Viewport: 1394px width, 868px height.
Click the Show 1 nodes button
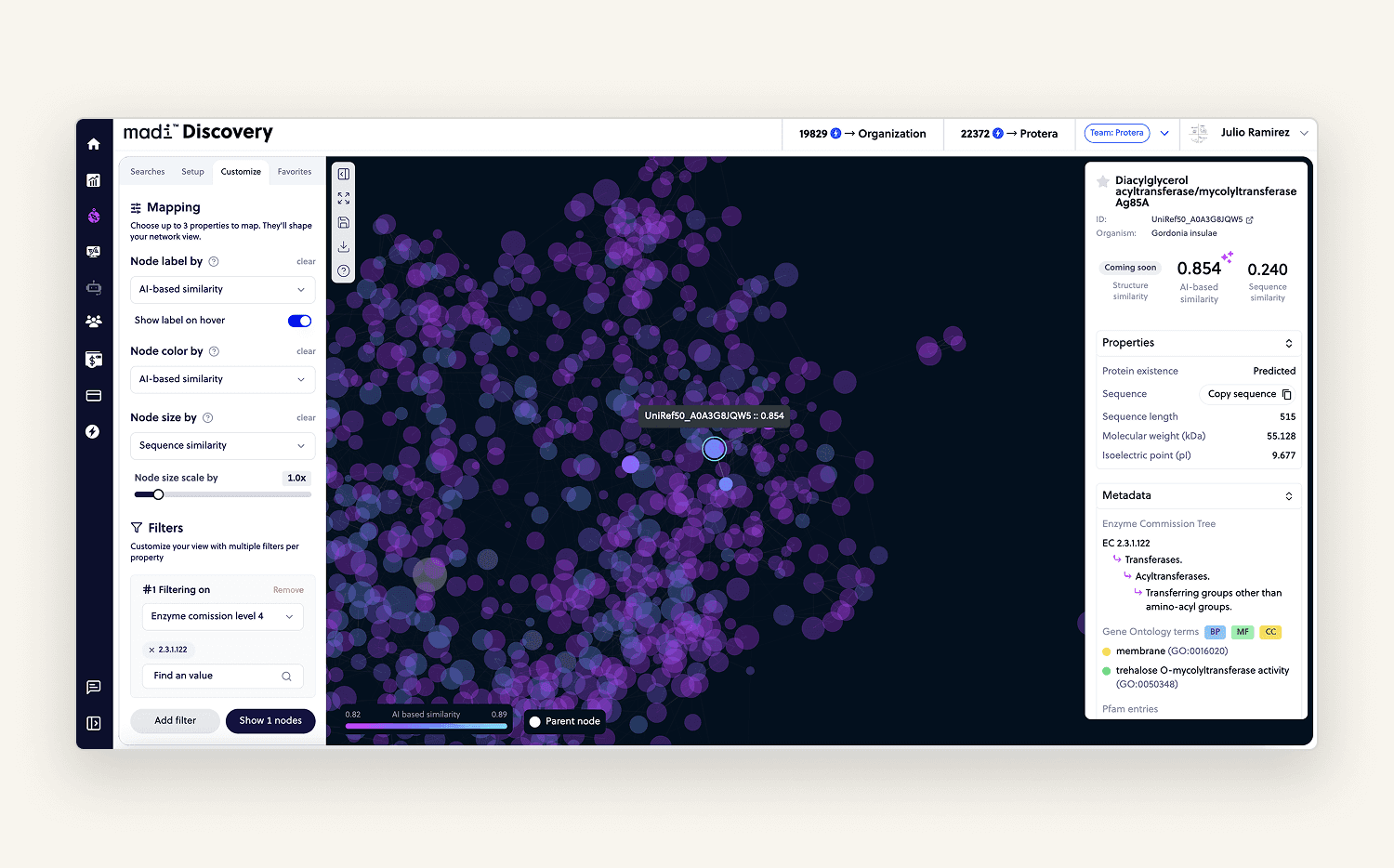(270, 721)
